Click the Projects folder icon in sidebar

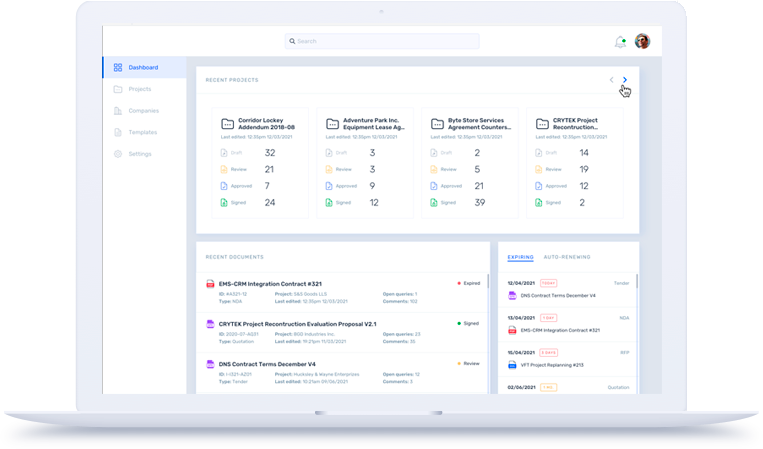tap(118, 89)
